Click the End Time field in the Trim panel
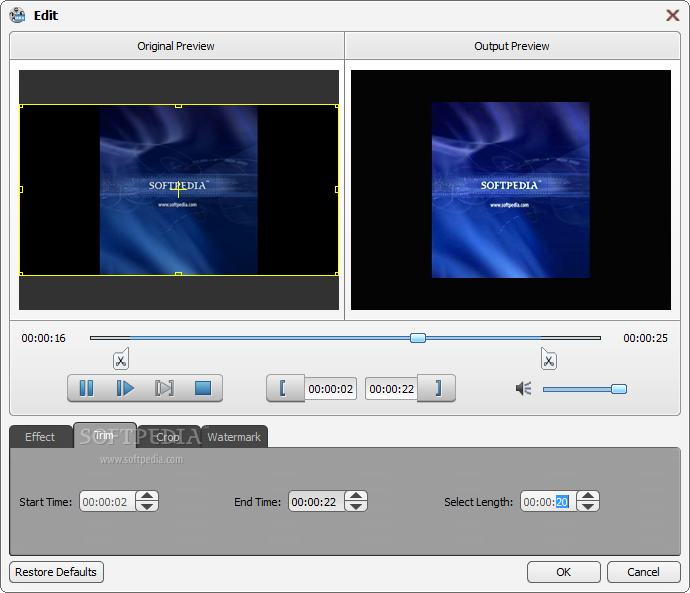Image resolution: width=690 pixels, height=593 pixels. 316,501
